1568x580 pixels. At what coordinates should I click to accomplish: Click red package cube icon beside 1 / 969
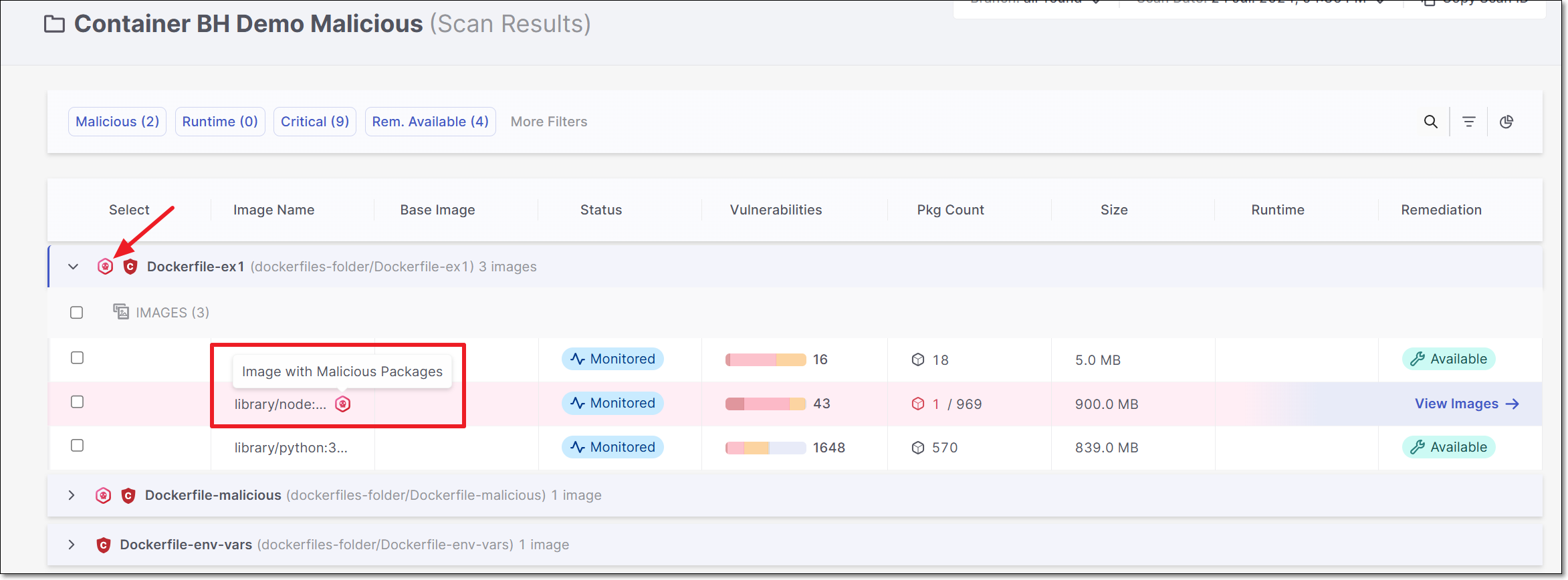coord(918,404)
